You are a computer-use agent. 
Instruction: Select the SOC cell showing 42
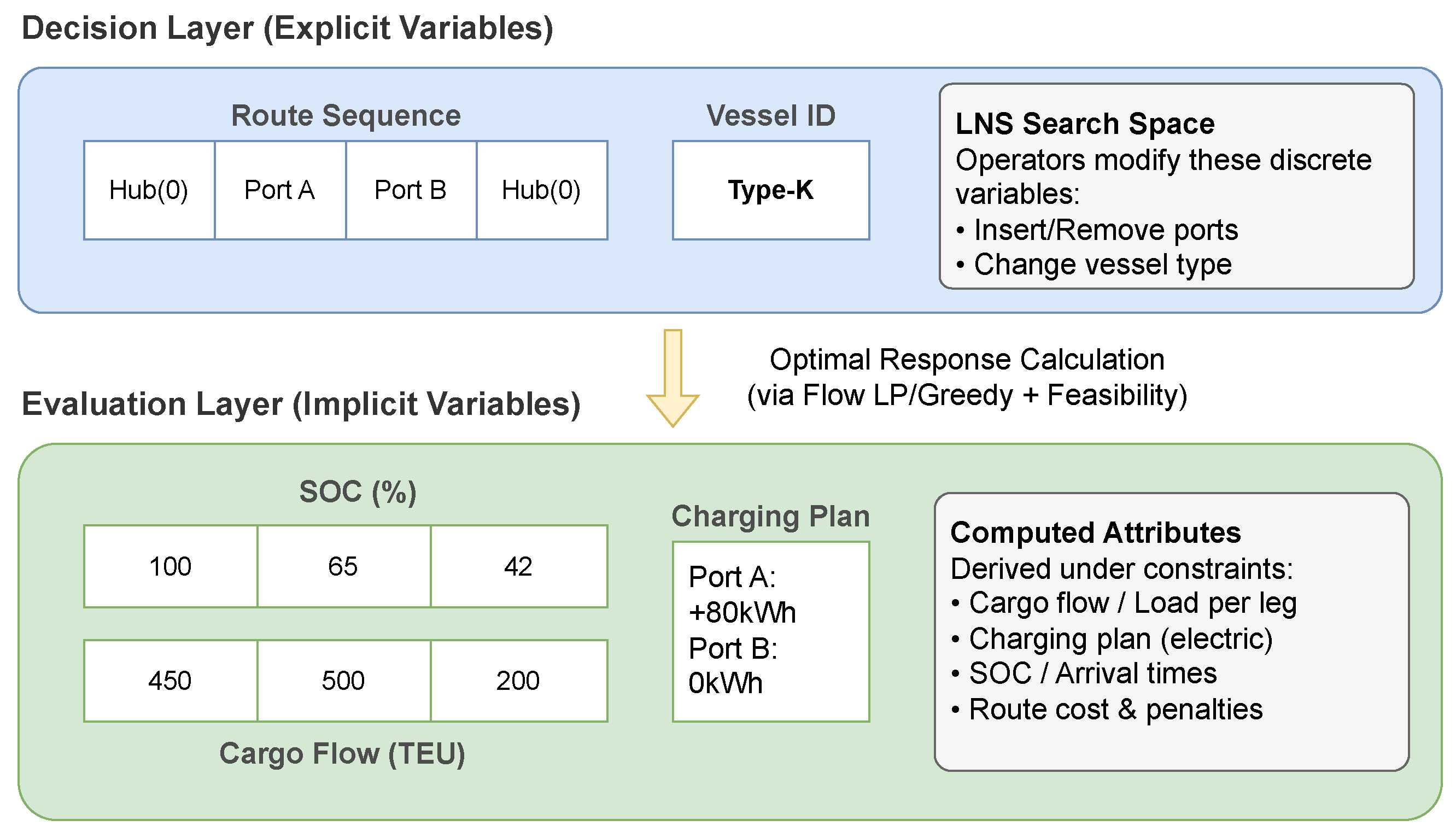(518, 566)
